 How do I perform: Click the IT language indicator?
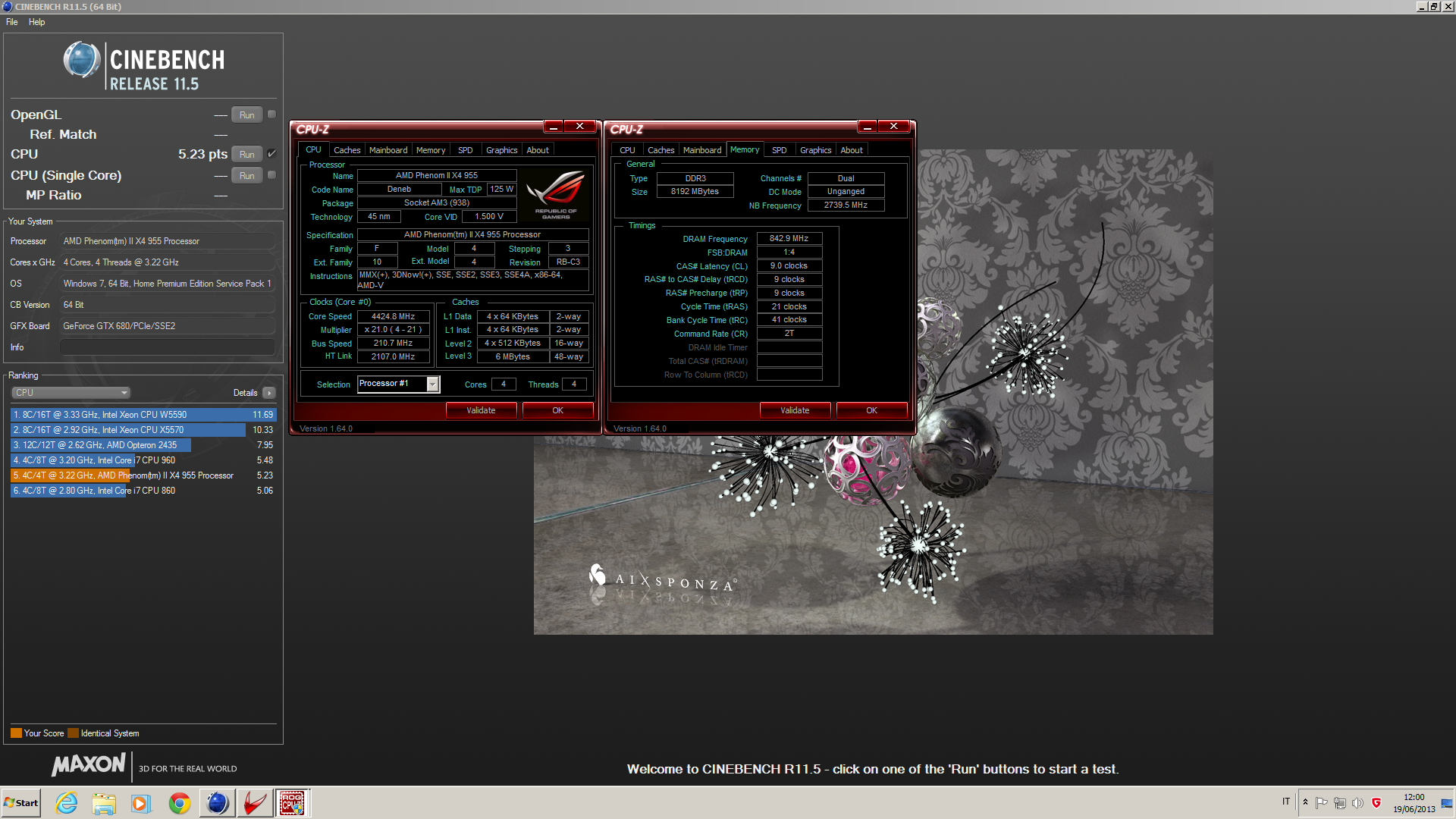1286,802
